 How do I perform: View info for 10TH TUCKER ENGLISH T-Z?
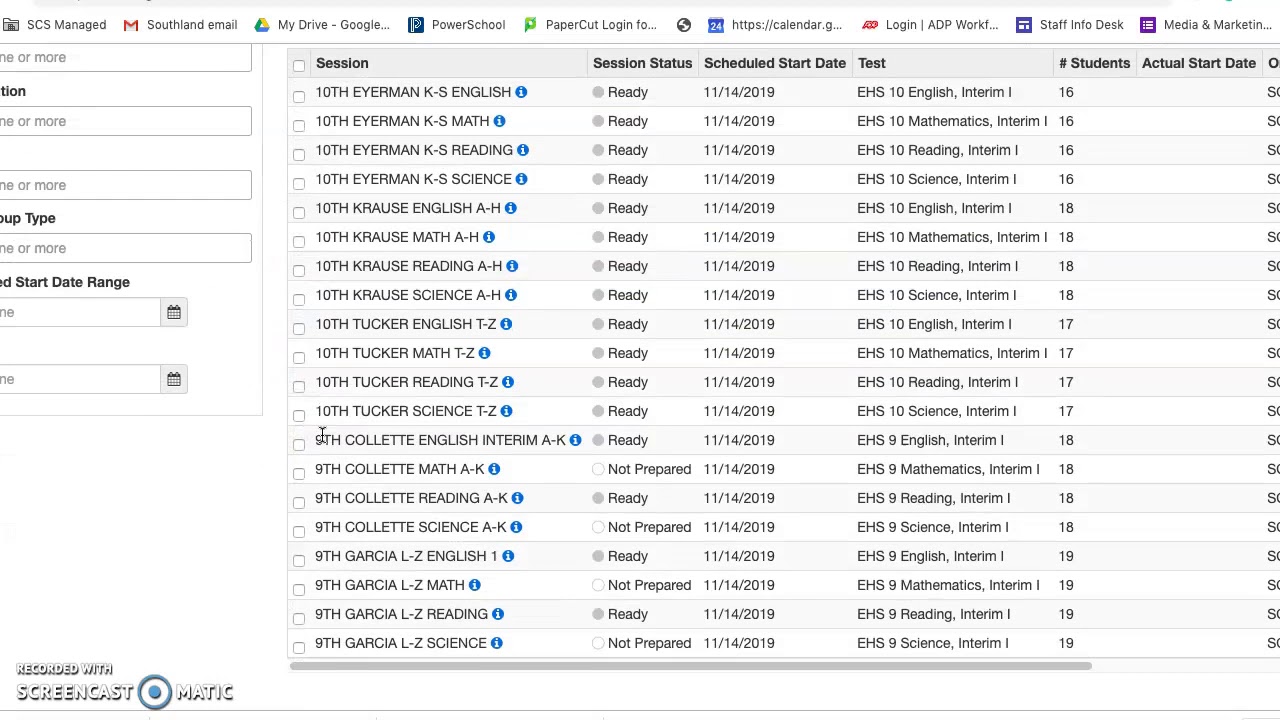tap(506, 324)
